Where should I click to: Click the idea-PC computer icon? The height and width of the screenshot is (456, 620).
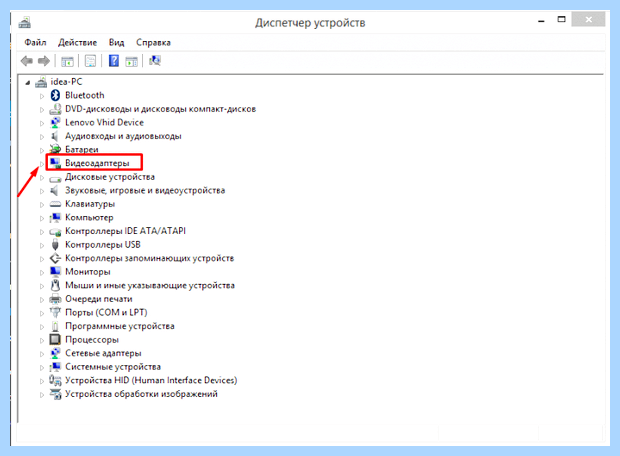(41, 82)
